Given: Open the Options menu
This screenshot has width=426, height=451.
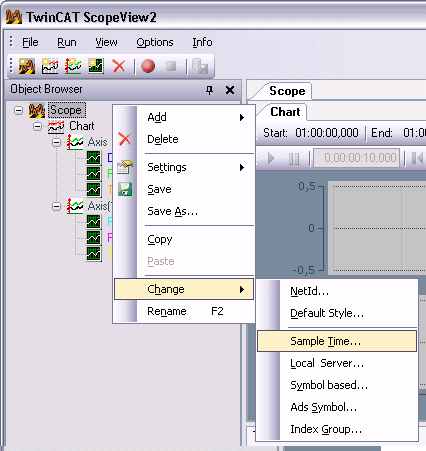Looking at the screenshot, I should click(155, 42).
